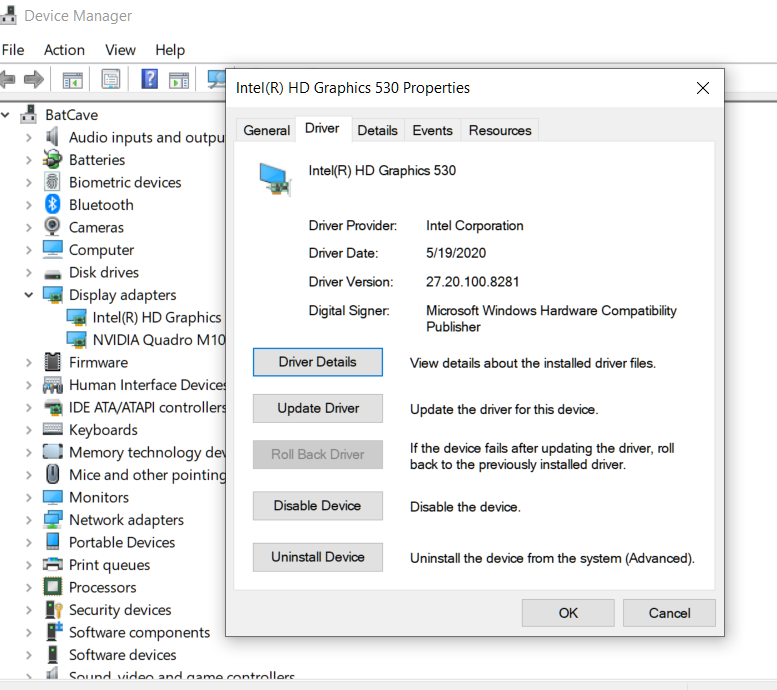Viewport: 777px width, 690px height.
Task: Expand the Software devices category
Action: point(29,655)
